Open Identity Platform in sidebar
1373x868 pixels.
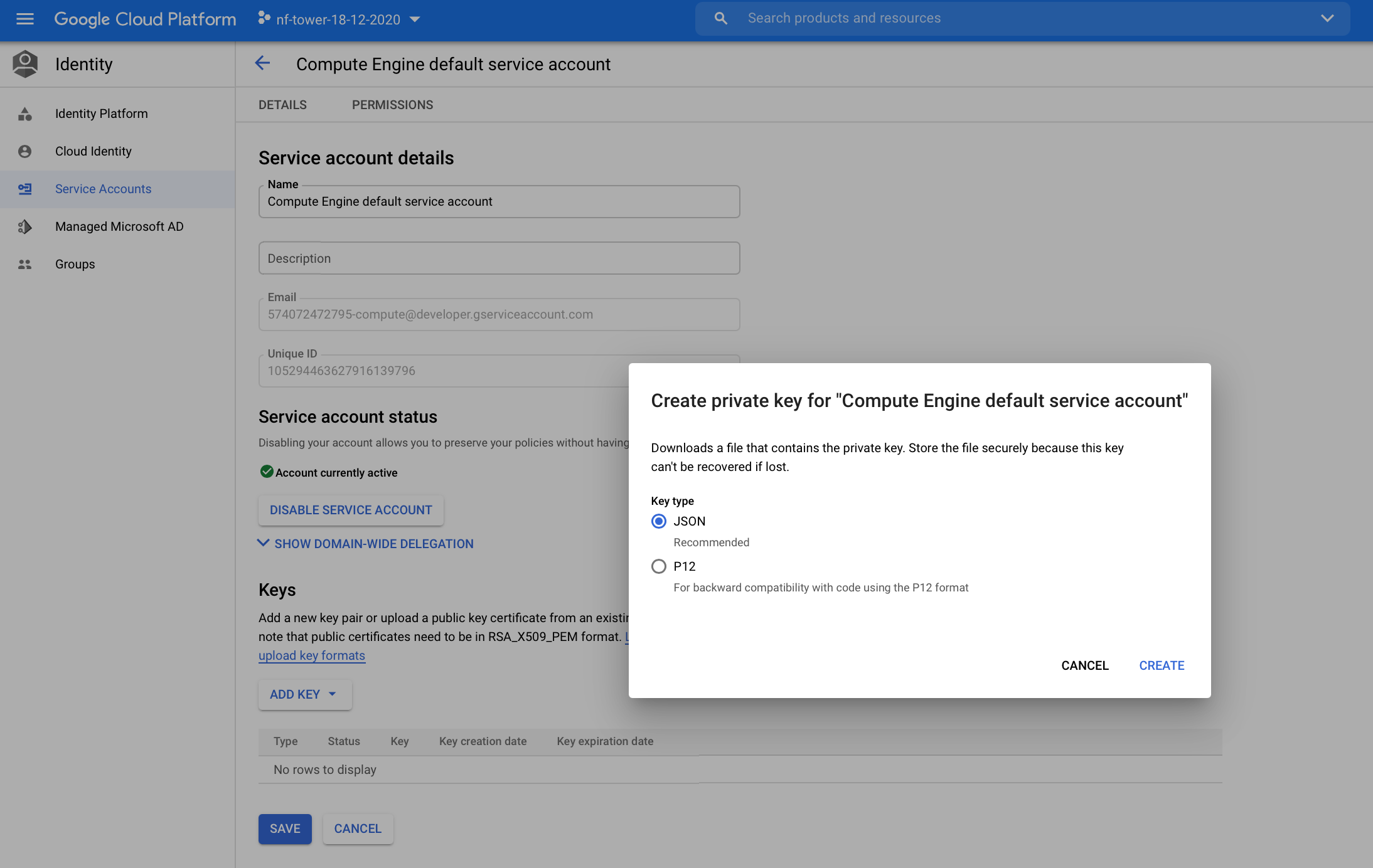click(102, 114)
